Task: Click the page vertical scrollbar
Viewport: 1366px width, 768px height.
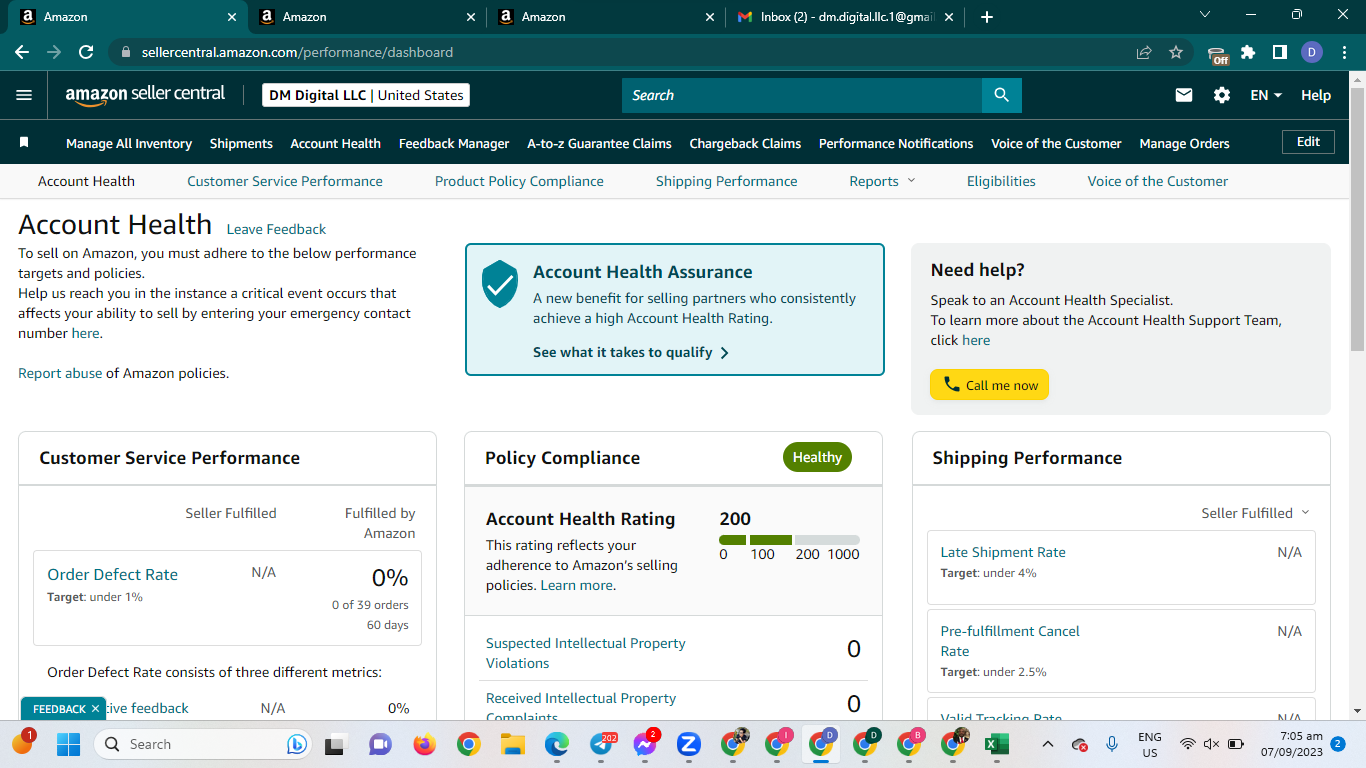Action: 1357,219
